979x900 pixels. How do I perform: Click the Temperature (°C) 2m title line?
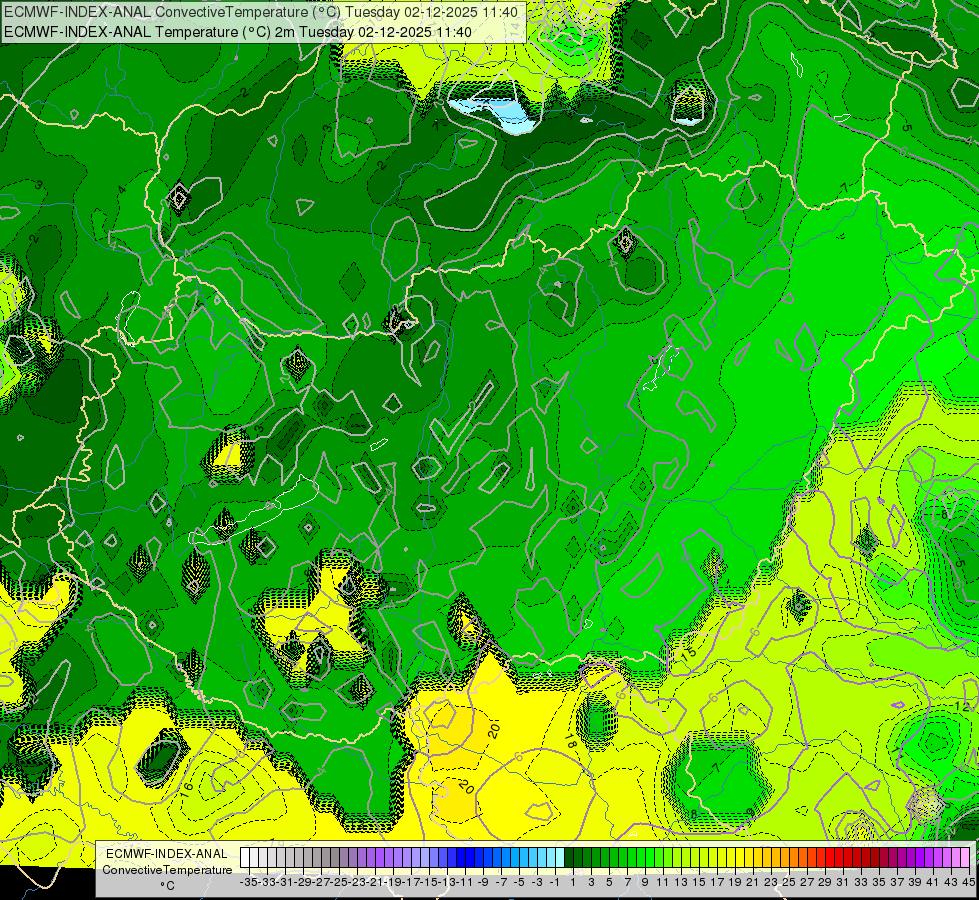tap(238, 32)
